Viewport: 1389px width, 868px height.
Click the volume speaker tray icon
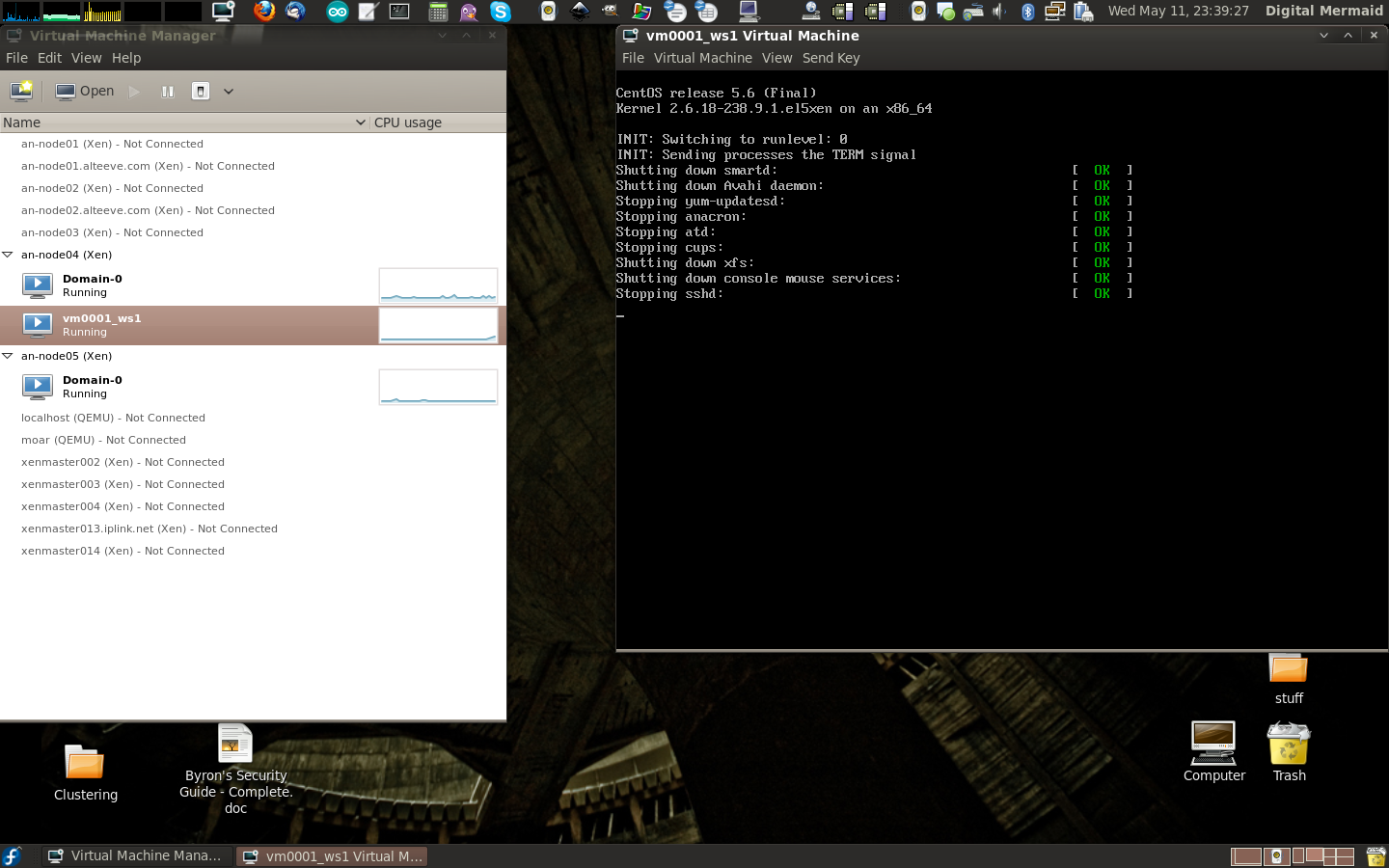click(1000, 12)
